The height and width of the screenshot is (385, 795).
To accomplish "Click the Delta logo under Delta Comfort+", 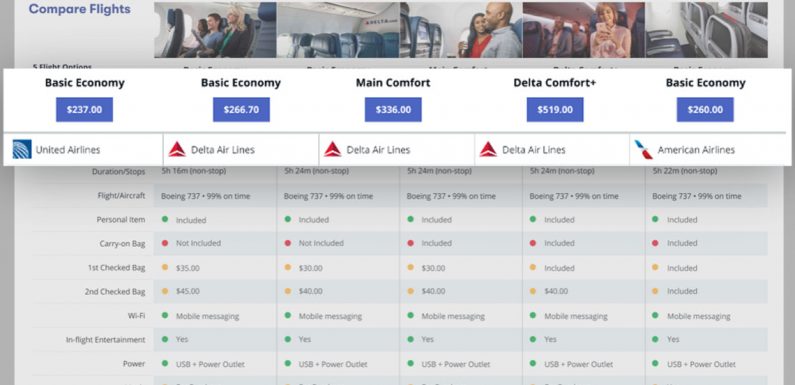I will (x=488, y=150).
